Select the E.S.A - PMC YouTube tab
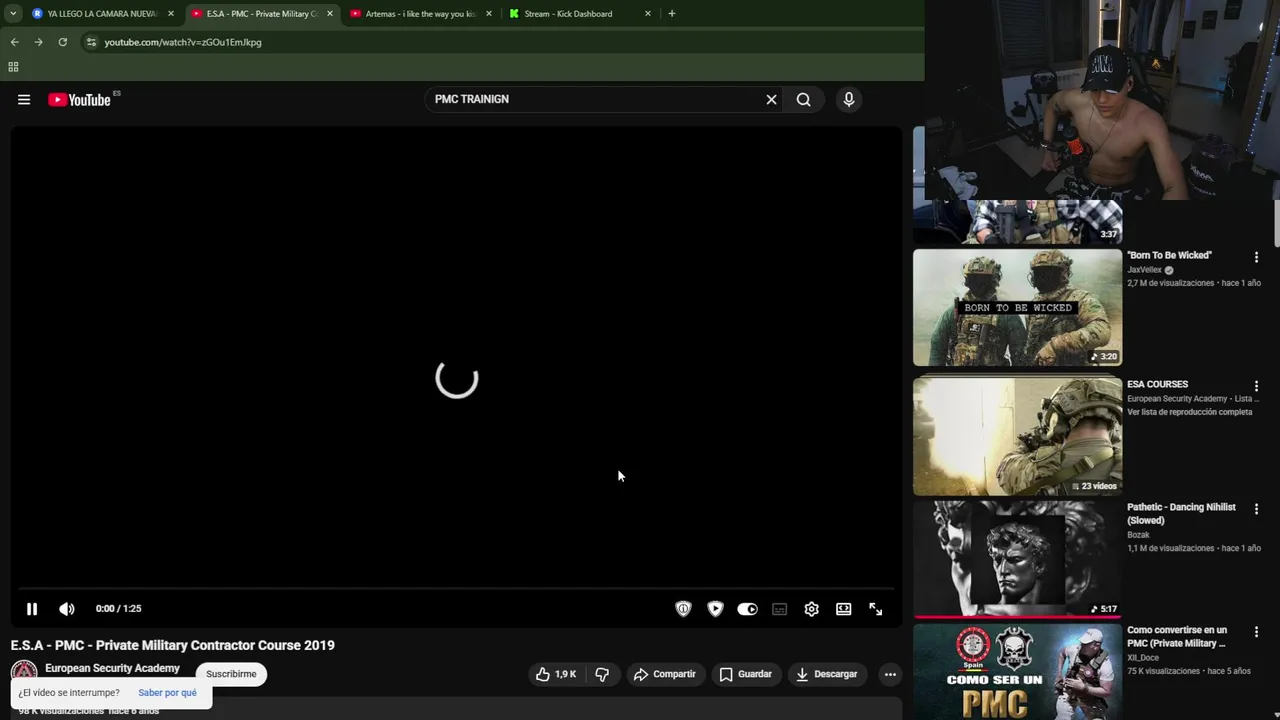Screen dimensions: 1280x720 (262, 14)
